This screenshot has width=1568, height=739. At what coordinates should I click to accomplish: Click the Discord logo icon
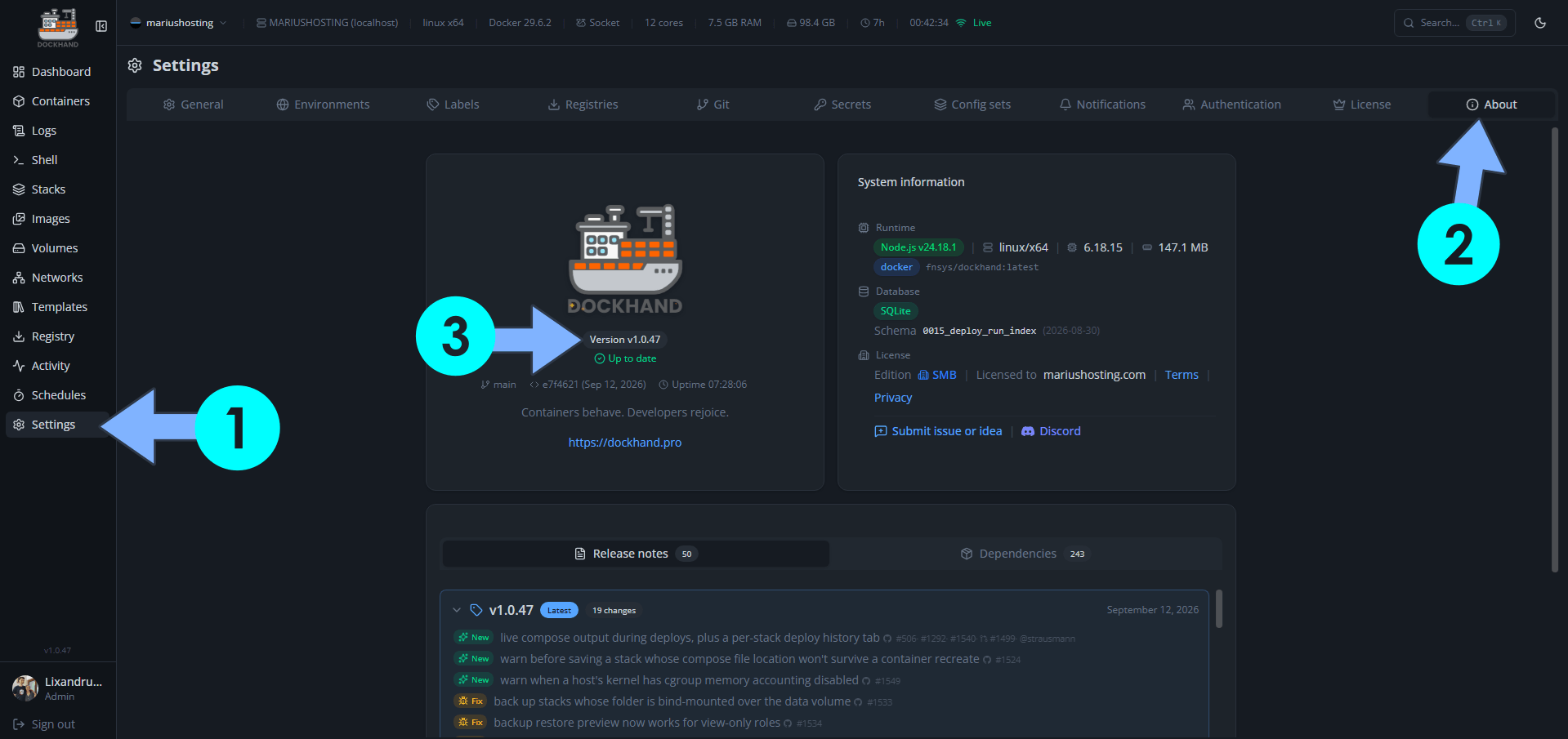pos(1028,431)
